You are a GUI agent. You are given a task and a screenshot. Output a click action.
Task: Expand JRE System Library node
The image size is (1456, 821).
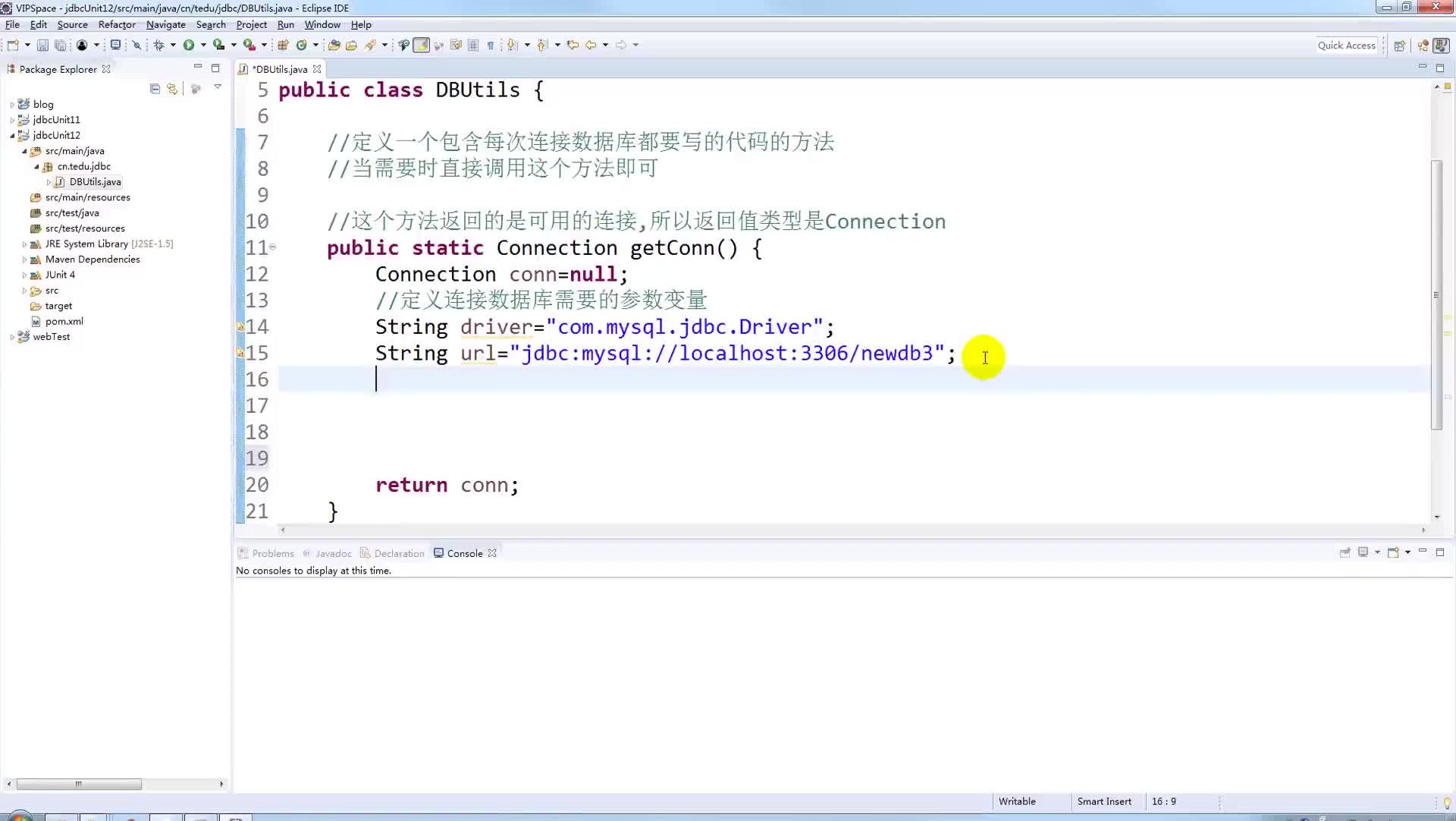tap(24, 244)
